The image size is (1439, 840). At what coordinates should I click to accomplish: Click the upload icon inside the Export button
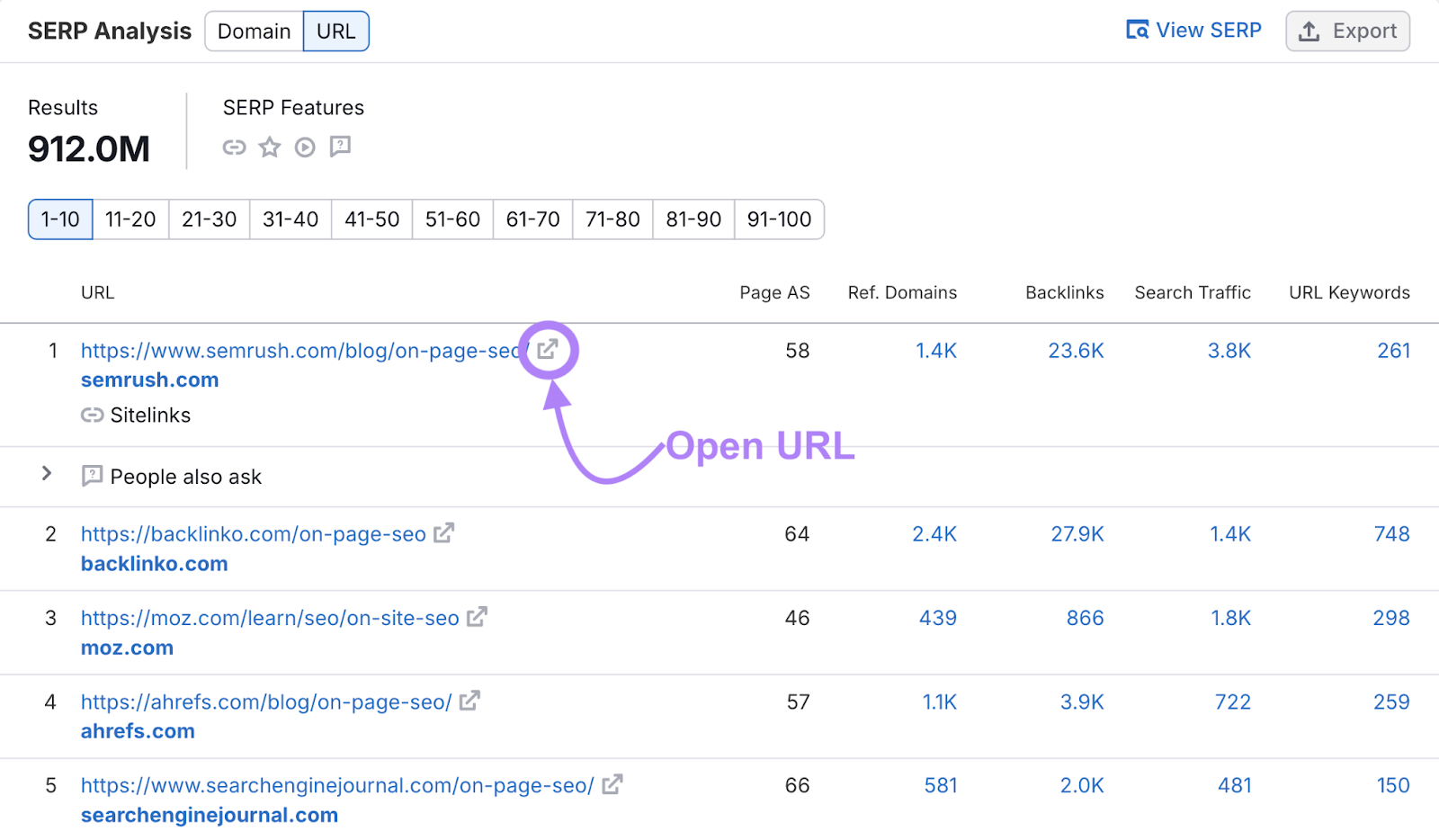(x=1309, y=31)
